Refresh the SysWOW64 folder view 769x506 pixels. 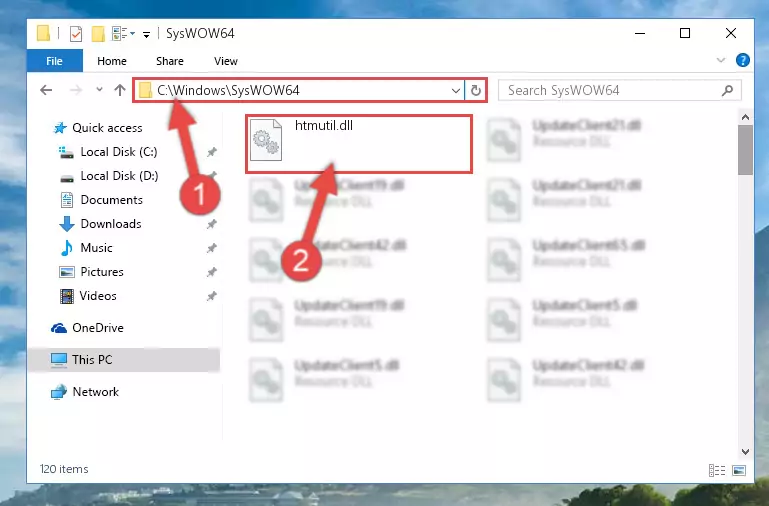(x=475, y=90)
